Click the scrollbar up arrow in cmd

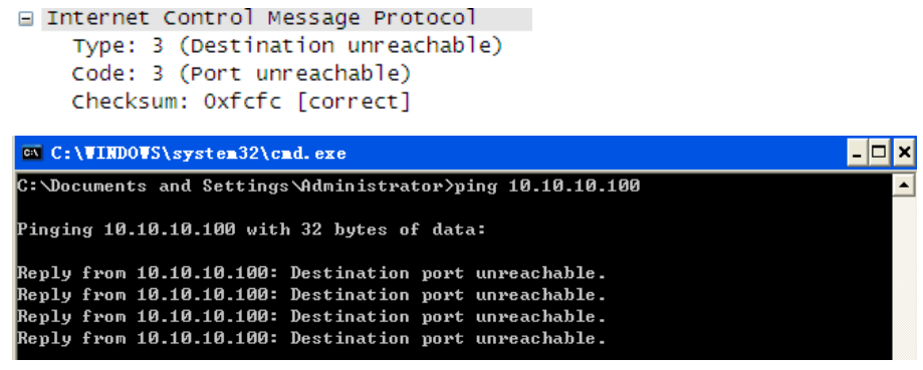[x=903, y=187]
